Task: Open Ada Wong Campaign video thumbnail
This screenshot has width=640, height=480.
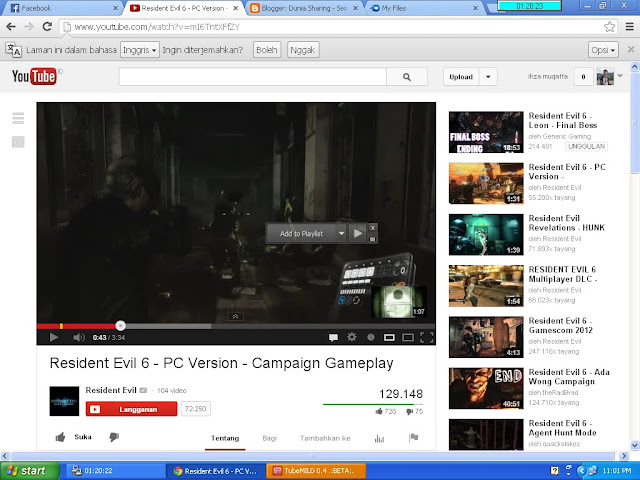Action: click(486, 388)
